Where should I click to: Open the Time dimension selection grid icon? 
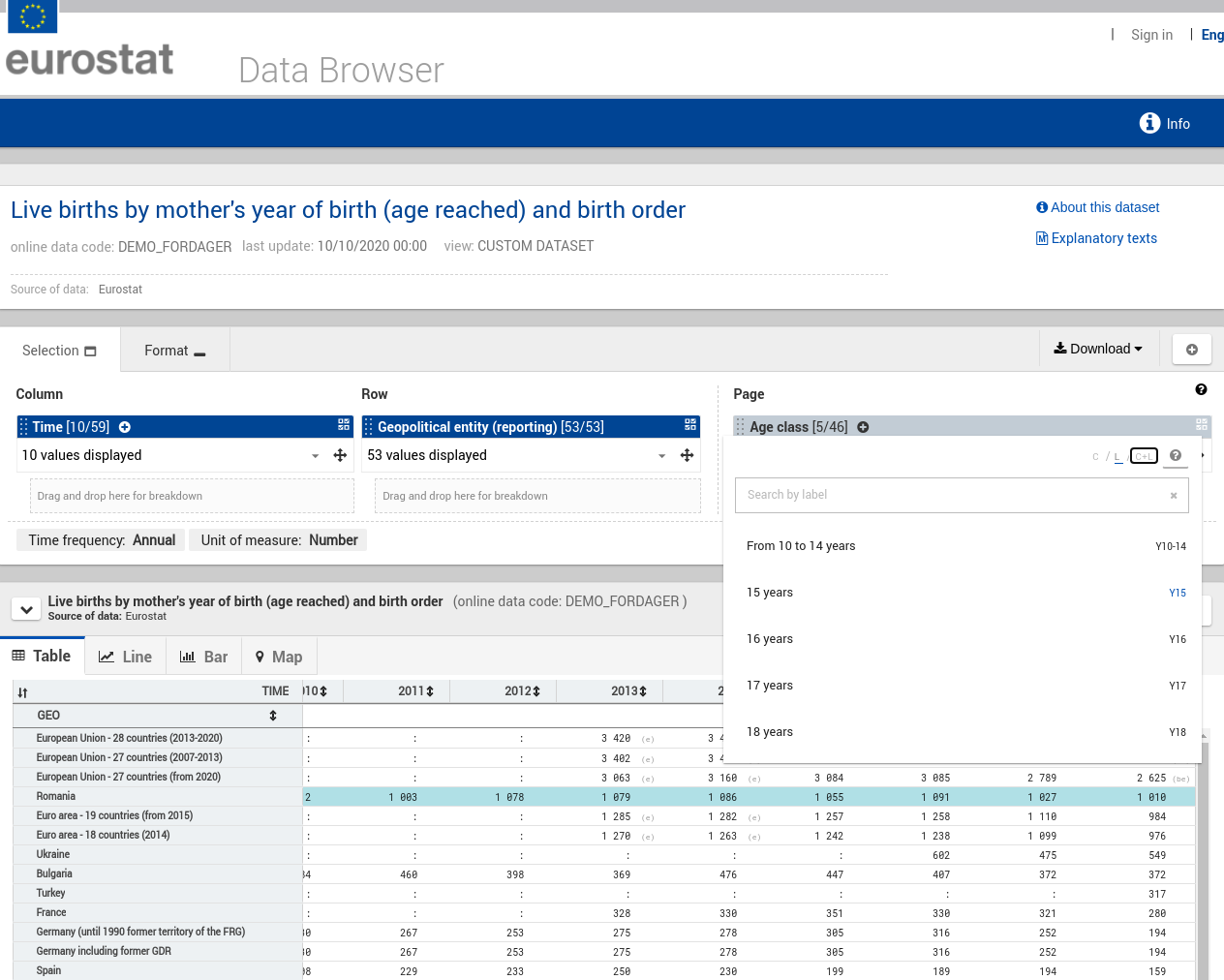[344, 425]
